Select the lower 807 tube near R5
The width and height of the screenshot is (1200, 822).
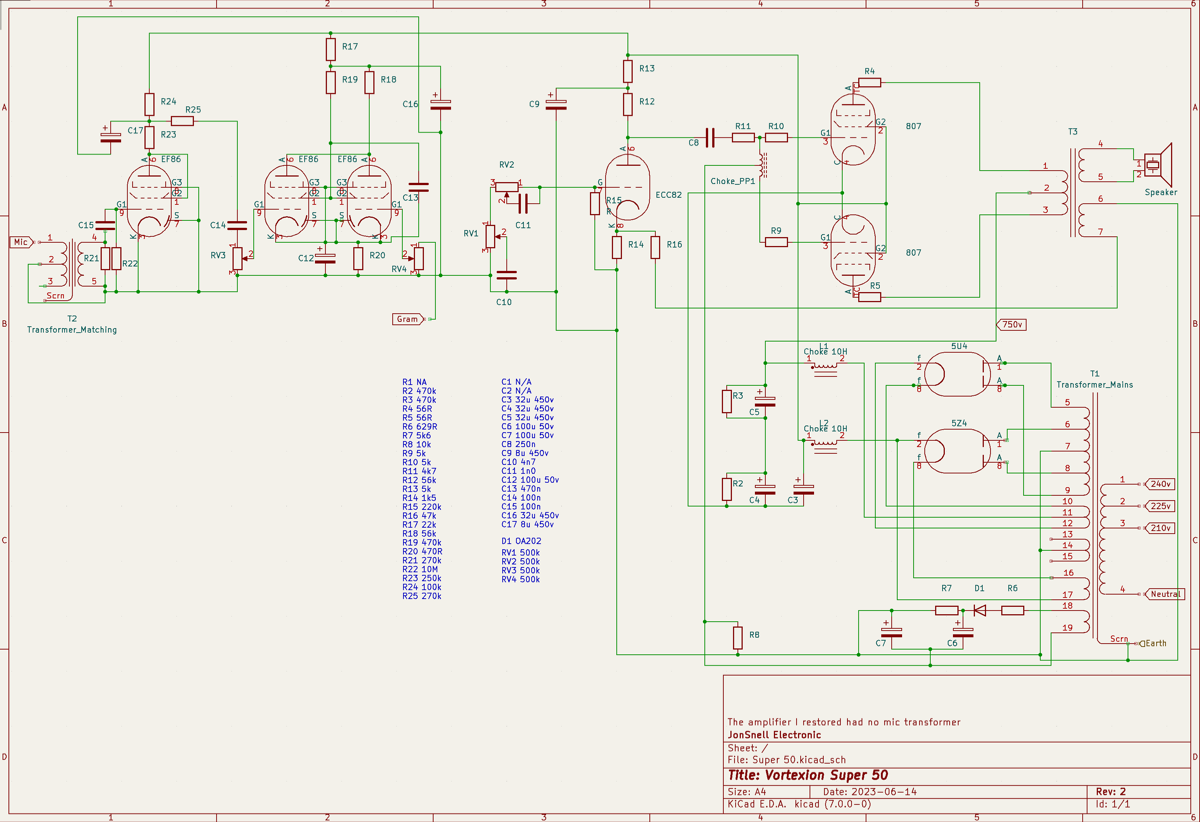pos(852,249)
